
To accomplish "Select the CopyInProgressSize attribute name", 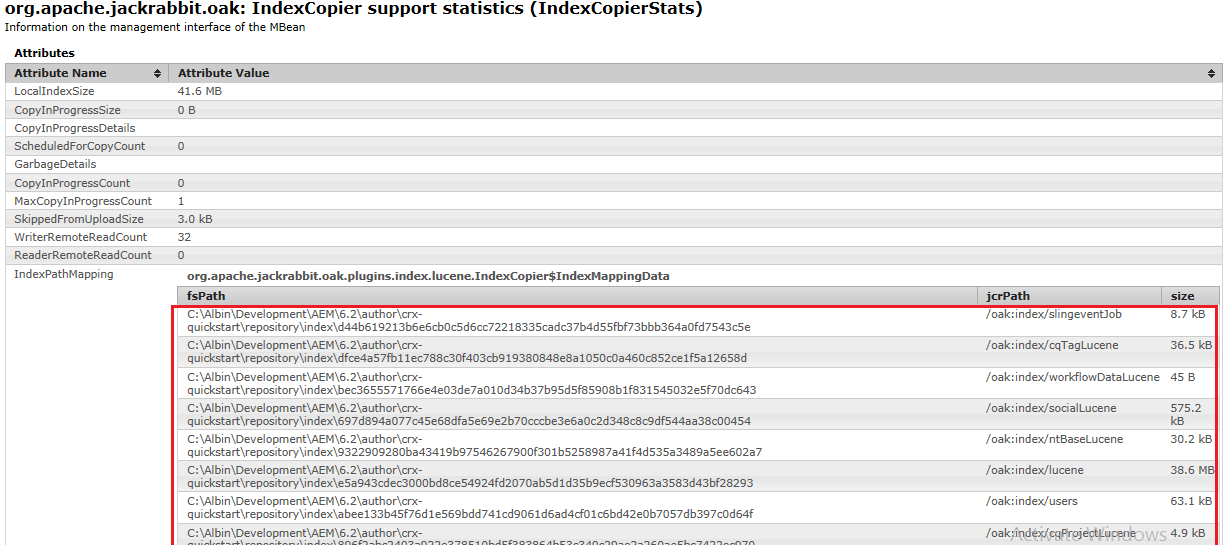I will (x=67, y=110).
